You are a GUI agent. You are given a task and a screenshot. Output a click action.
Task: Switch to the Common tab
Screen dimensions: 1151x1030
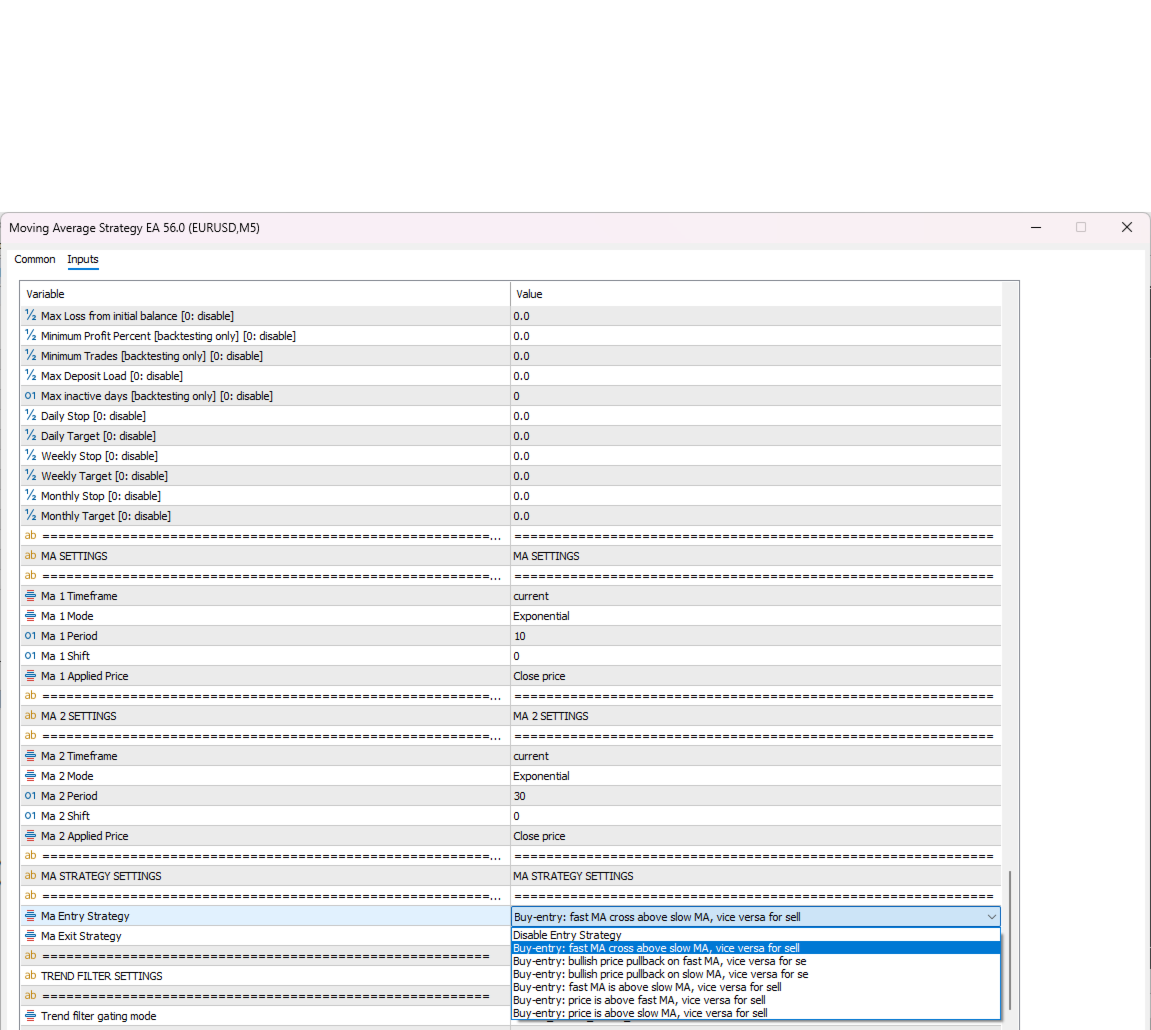click(x=35, y=259)
